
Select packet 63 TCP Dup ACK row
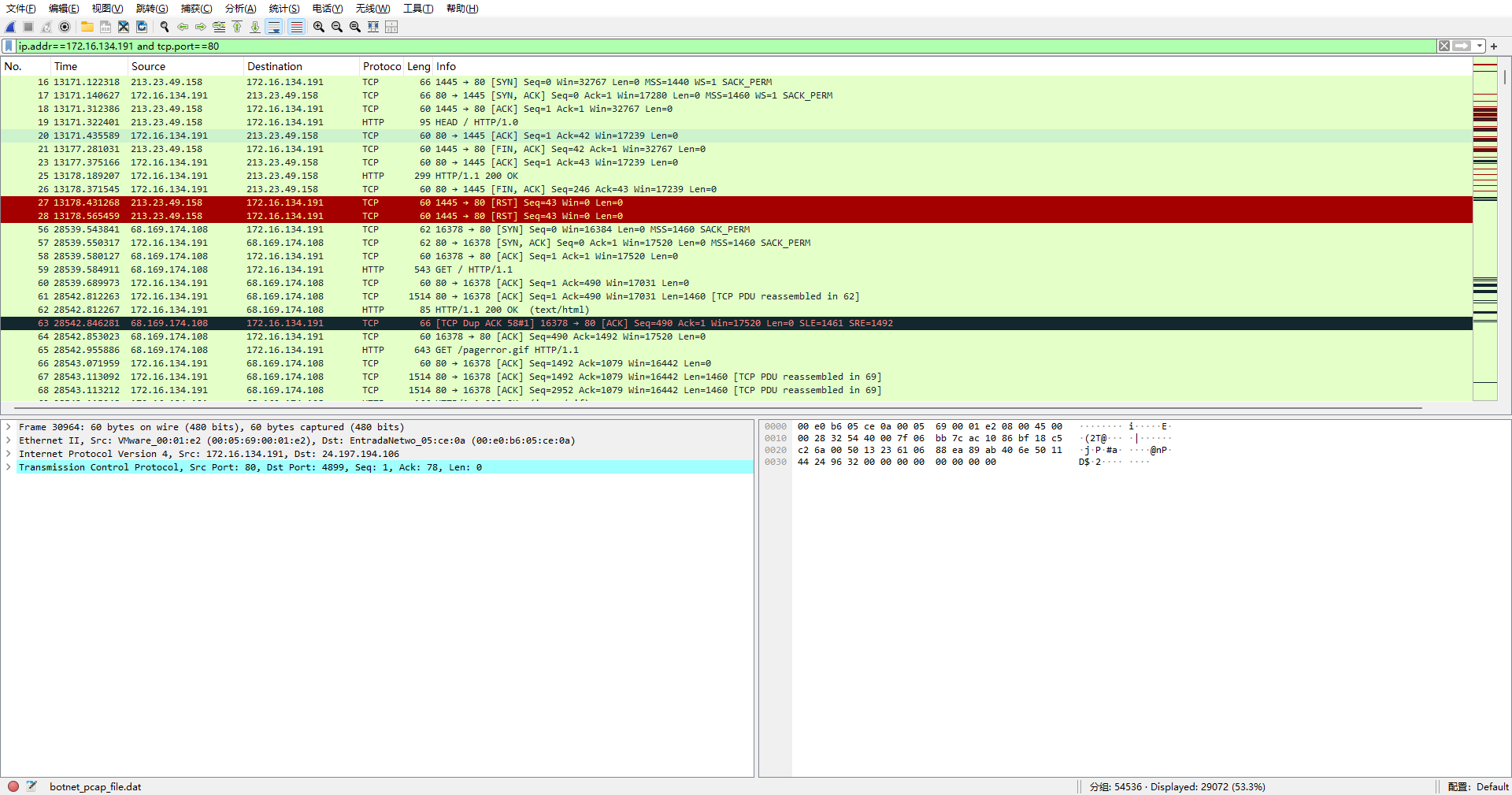[x=736, y=323]
